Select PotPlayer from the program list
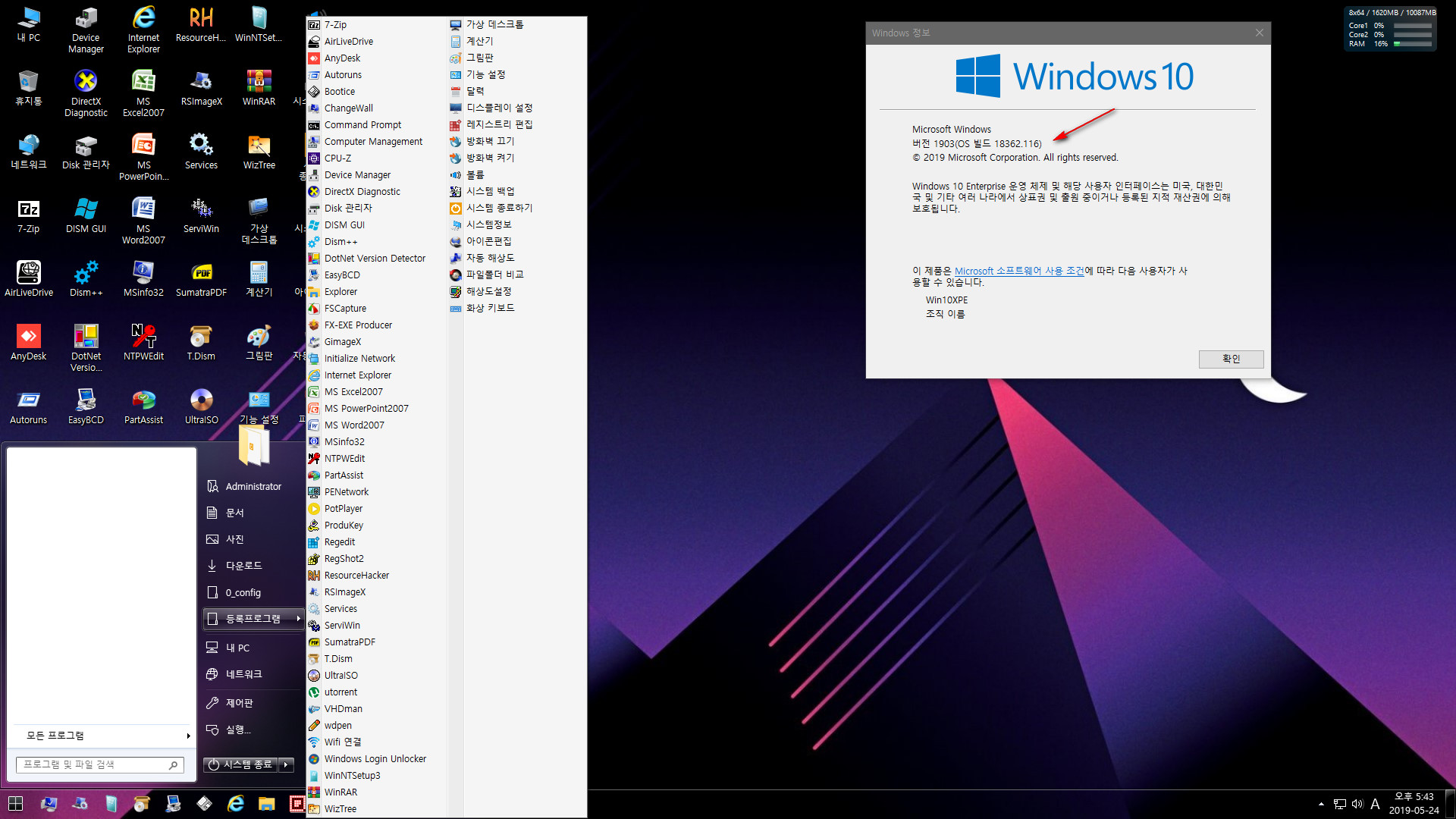The height and width of the screenshot is (819, 1456). pos(376,509)
